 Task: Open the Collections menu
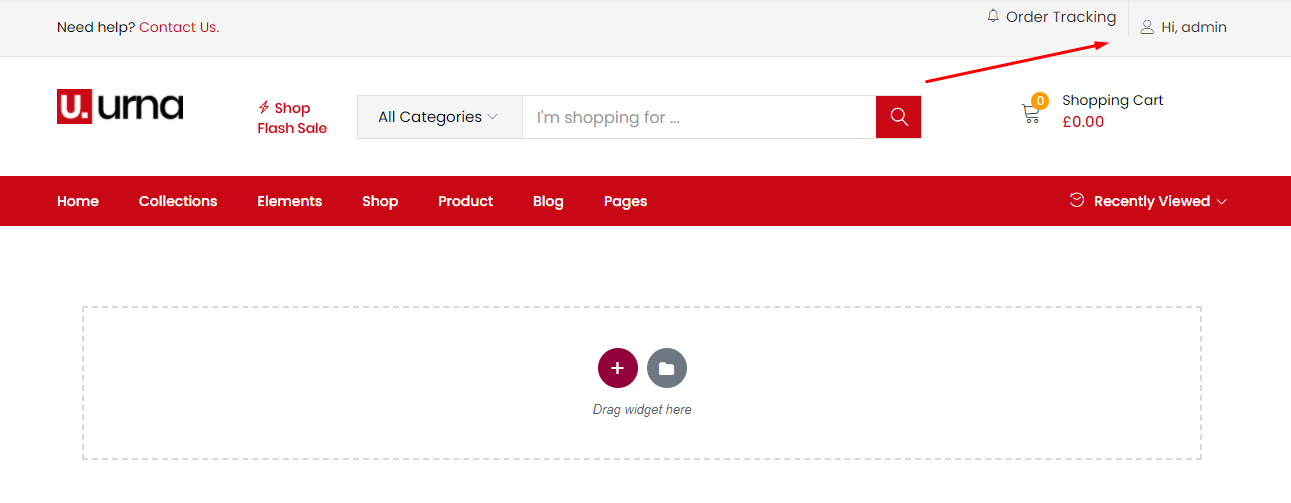point(178,201)
